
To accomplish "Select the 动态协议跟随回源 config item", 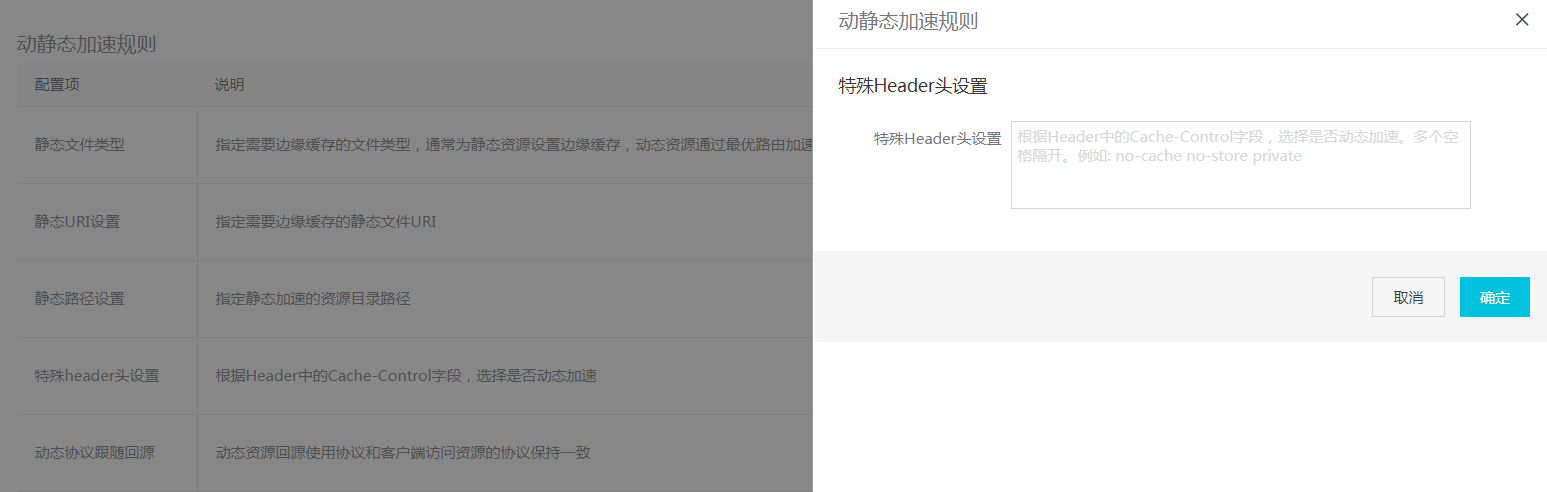I will pos(95,453).
